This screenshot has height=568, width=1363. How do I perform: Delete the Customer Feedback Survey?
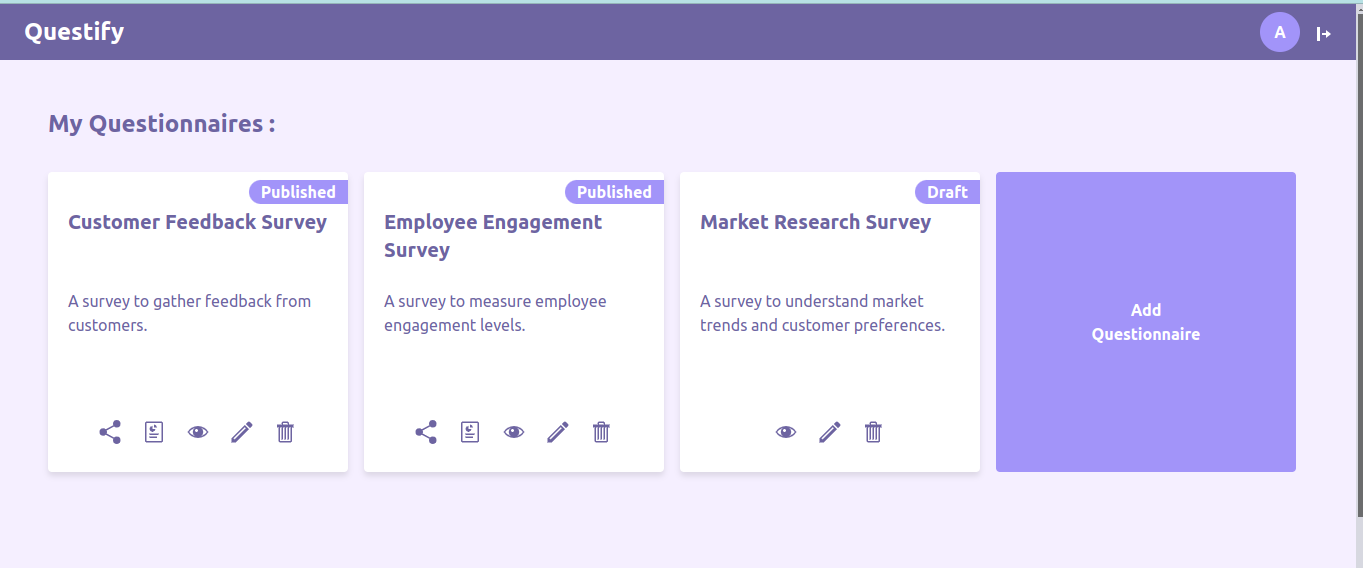[x=285, y=432]
